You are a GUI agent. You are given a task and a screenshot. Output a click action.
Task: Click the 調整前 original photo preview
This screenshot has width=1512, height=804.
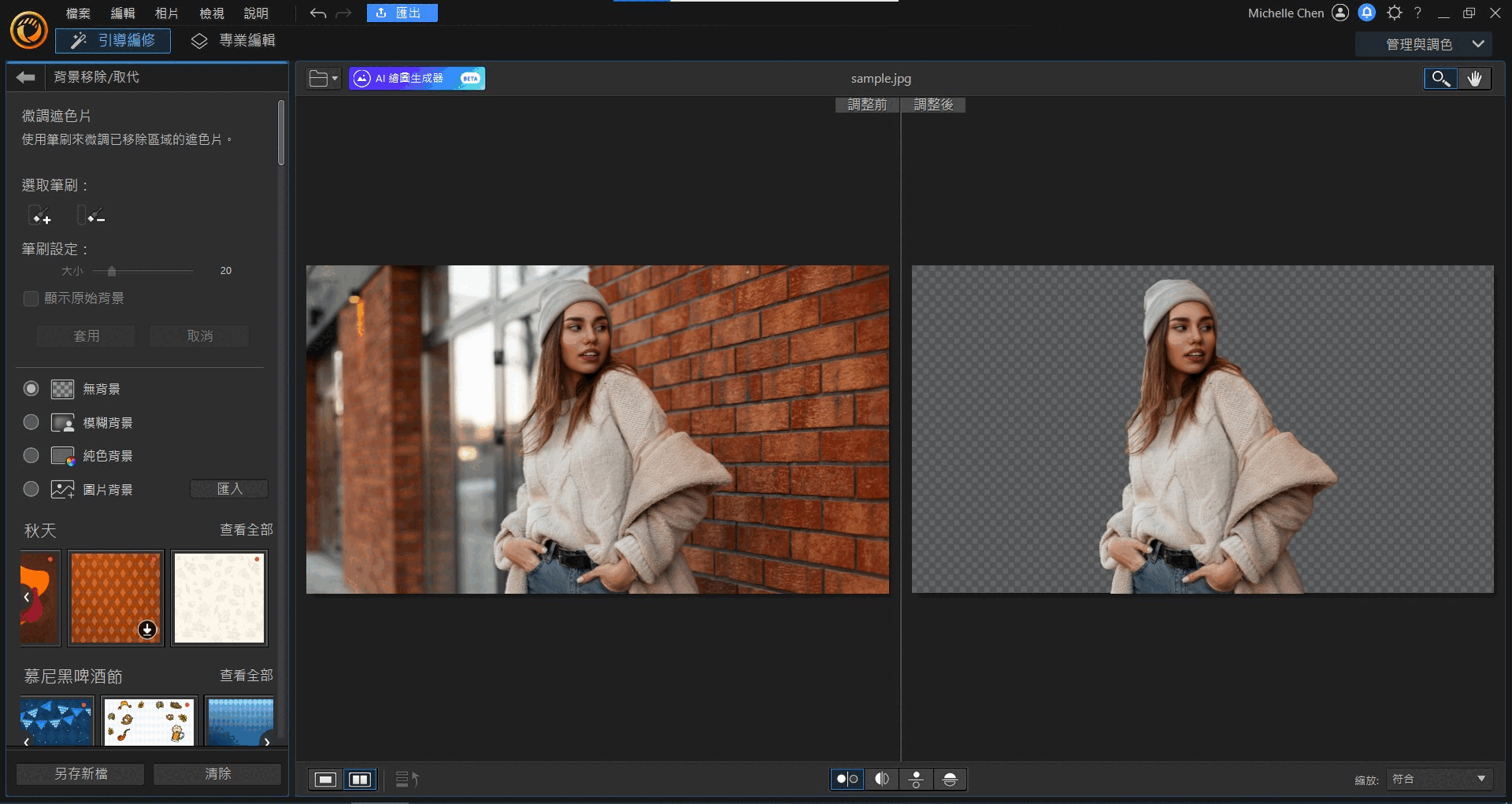[x=598, y=429]
